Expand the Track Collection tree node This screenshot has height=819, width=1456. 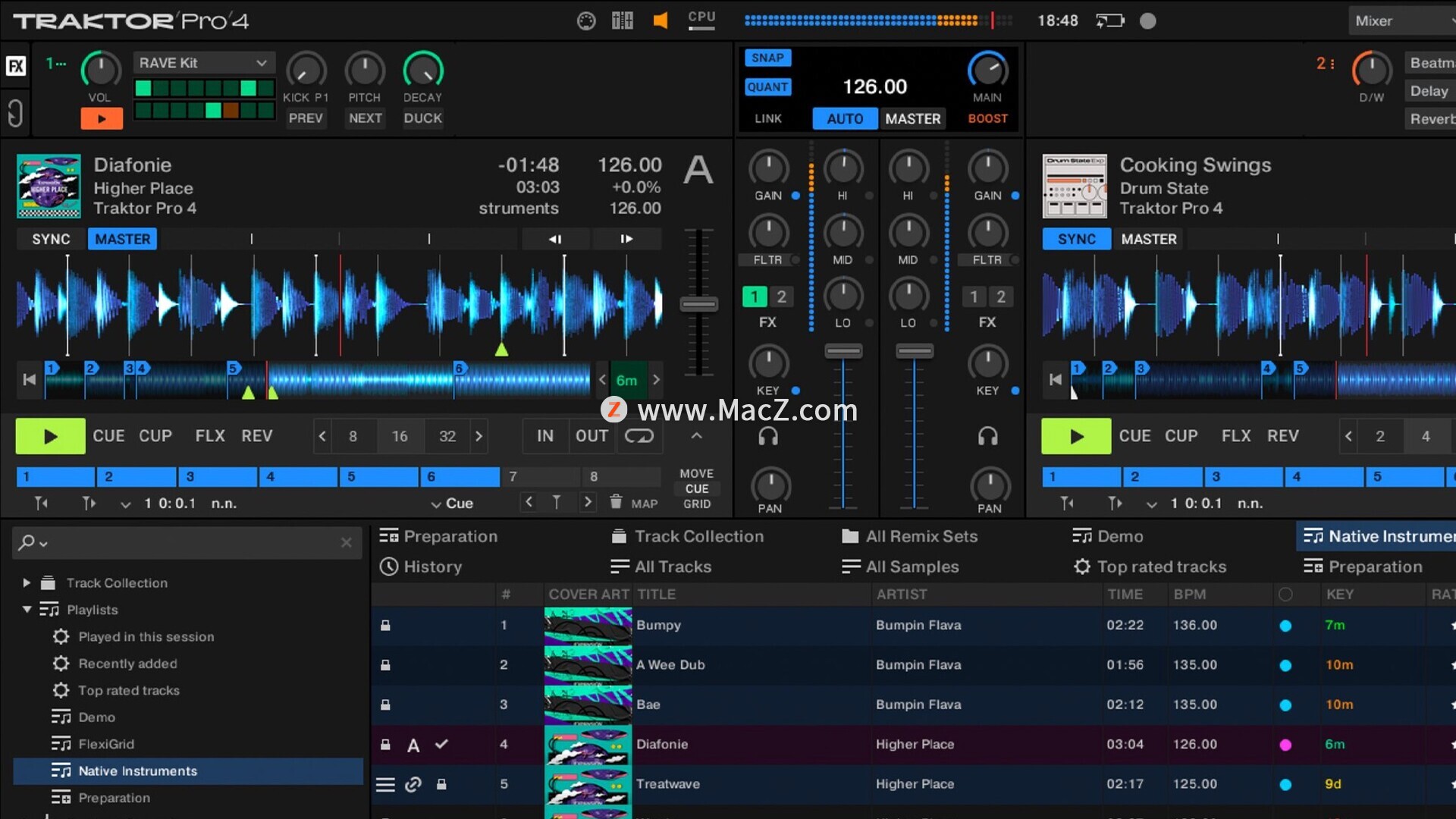tap(27, 583)
